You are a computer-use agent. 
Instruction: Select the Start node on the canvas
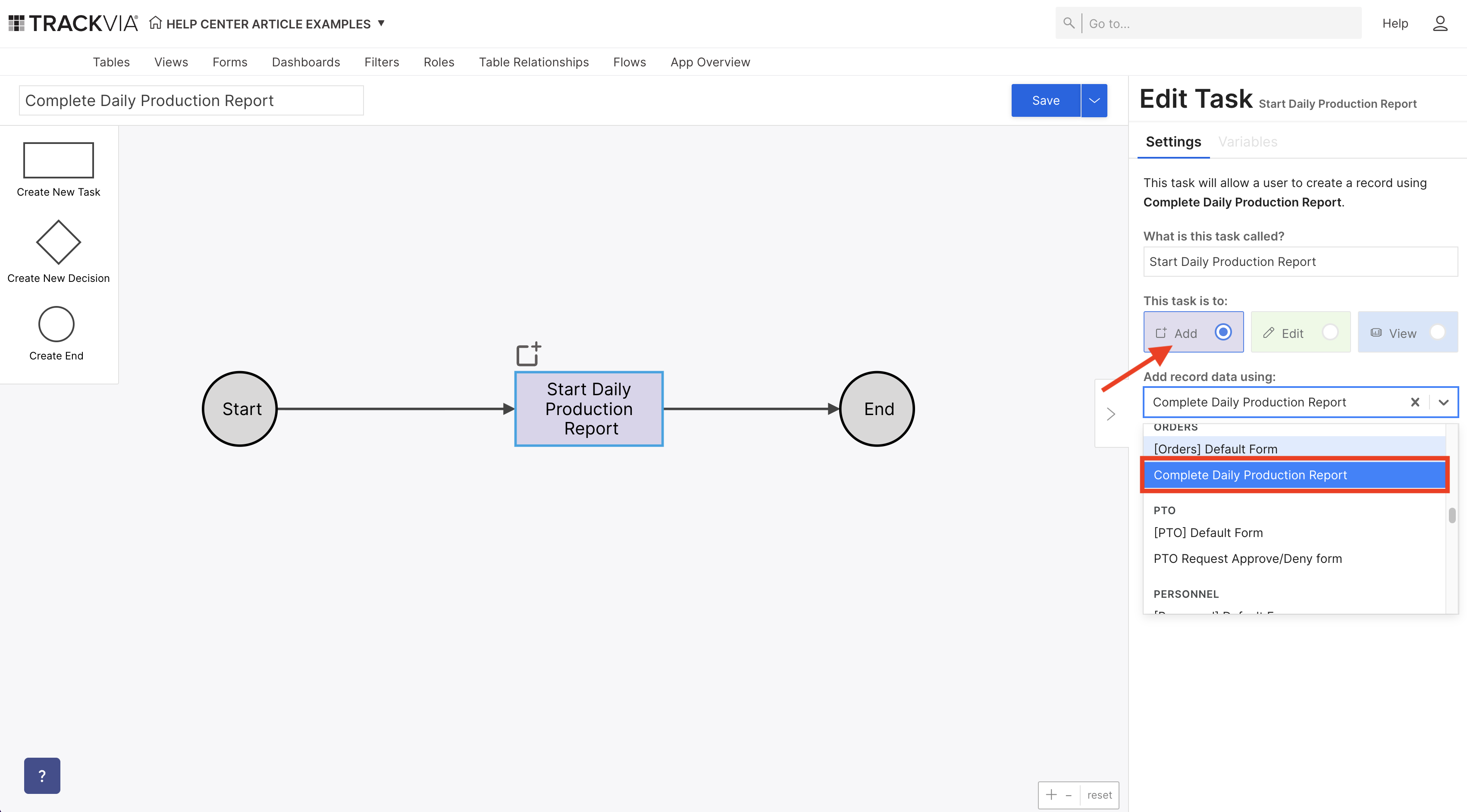(240, 409)
